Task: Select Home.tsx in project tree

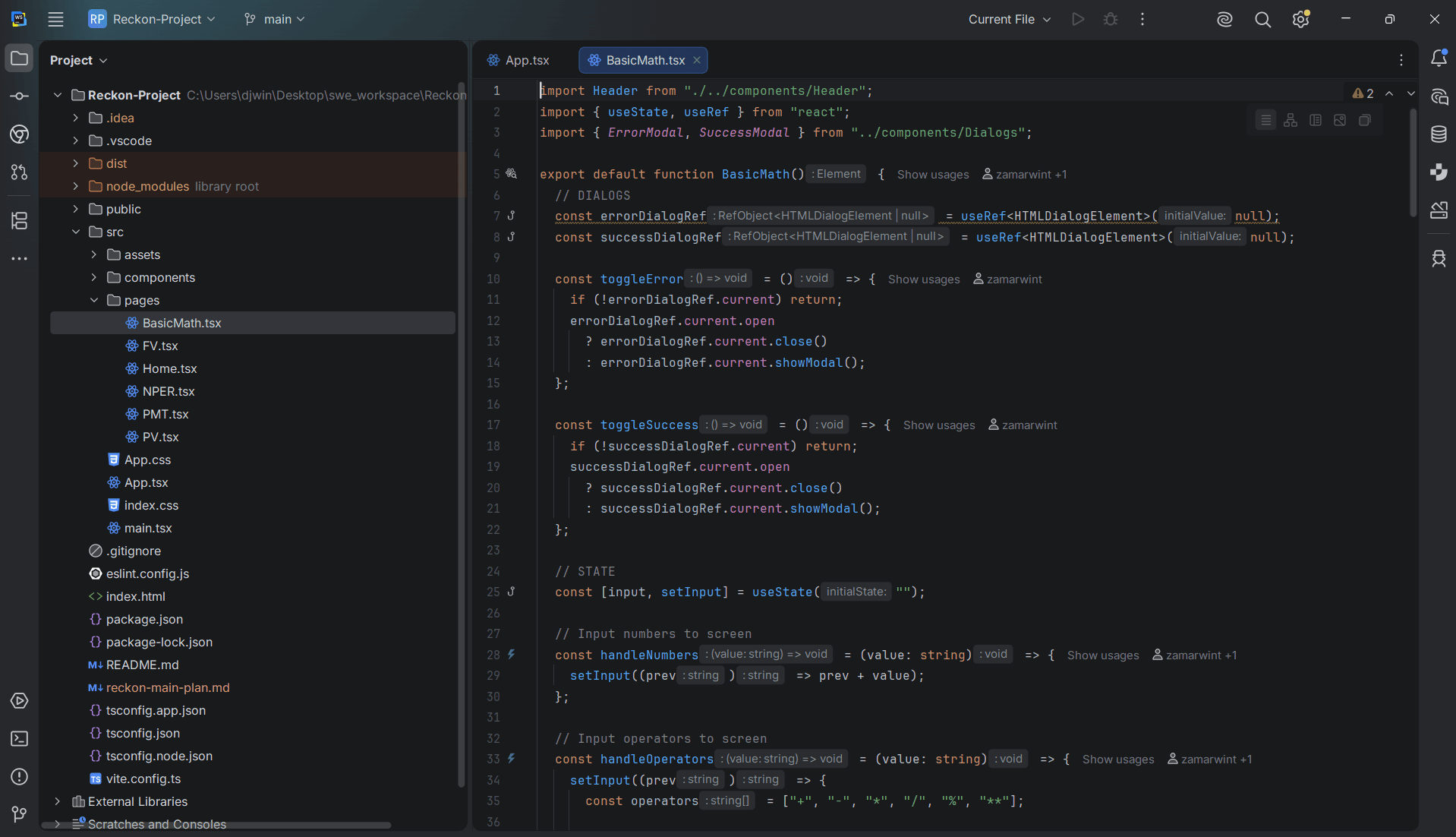Action: pyautogui.click(x=253, y=368)
